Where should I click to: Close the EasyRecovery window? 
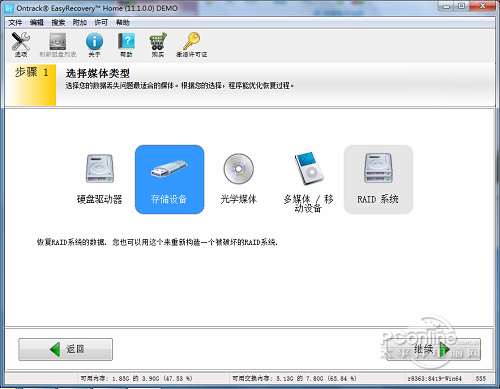pyautogui.click(x=482, y=6)
